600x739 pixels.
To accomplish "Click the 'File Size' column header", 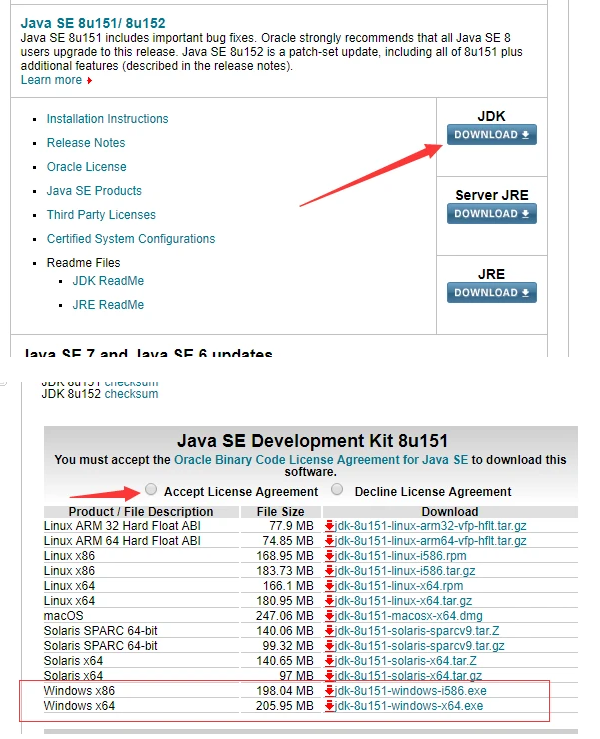I will (280, 512).
